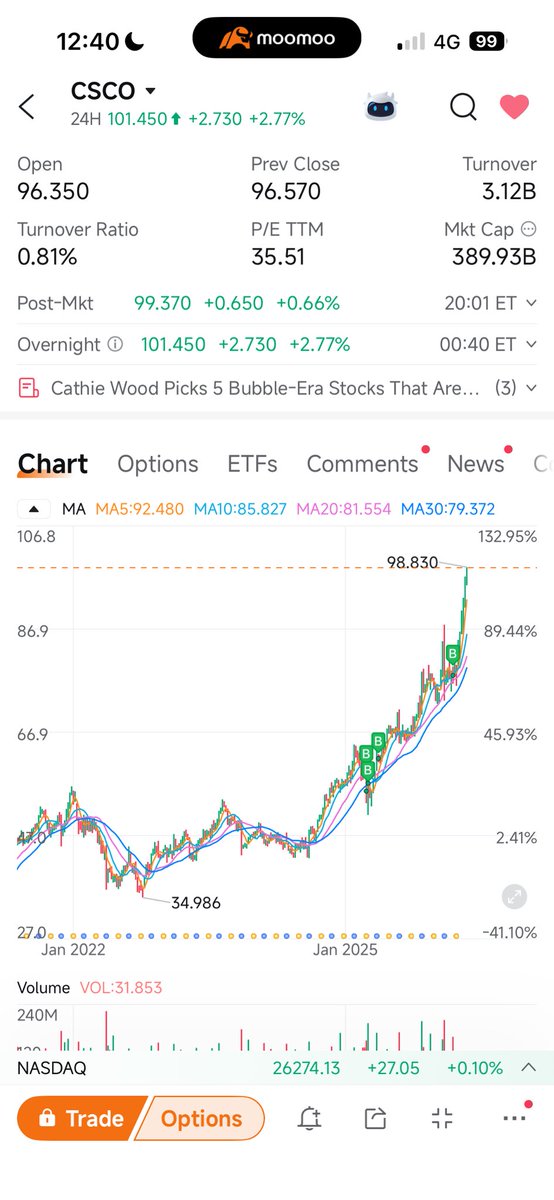Image resolution: width=554 pixels, height=1200 pixels.
Task: Tap the Turnover Ratio 0.81% value
Action: pyautogui.click(x=47, y=257)
